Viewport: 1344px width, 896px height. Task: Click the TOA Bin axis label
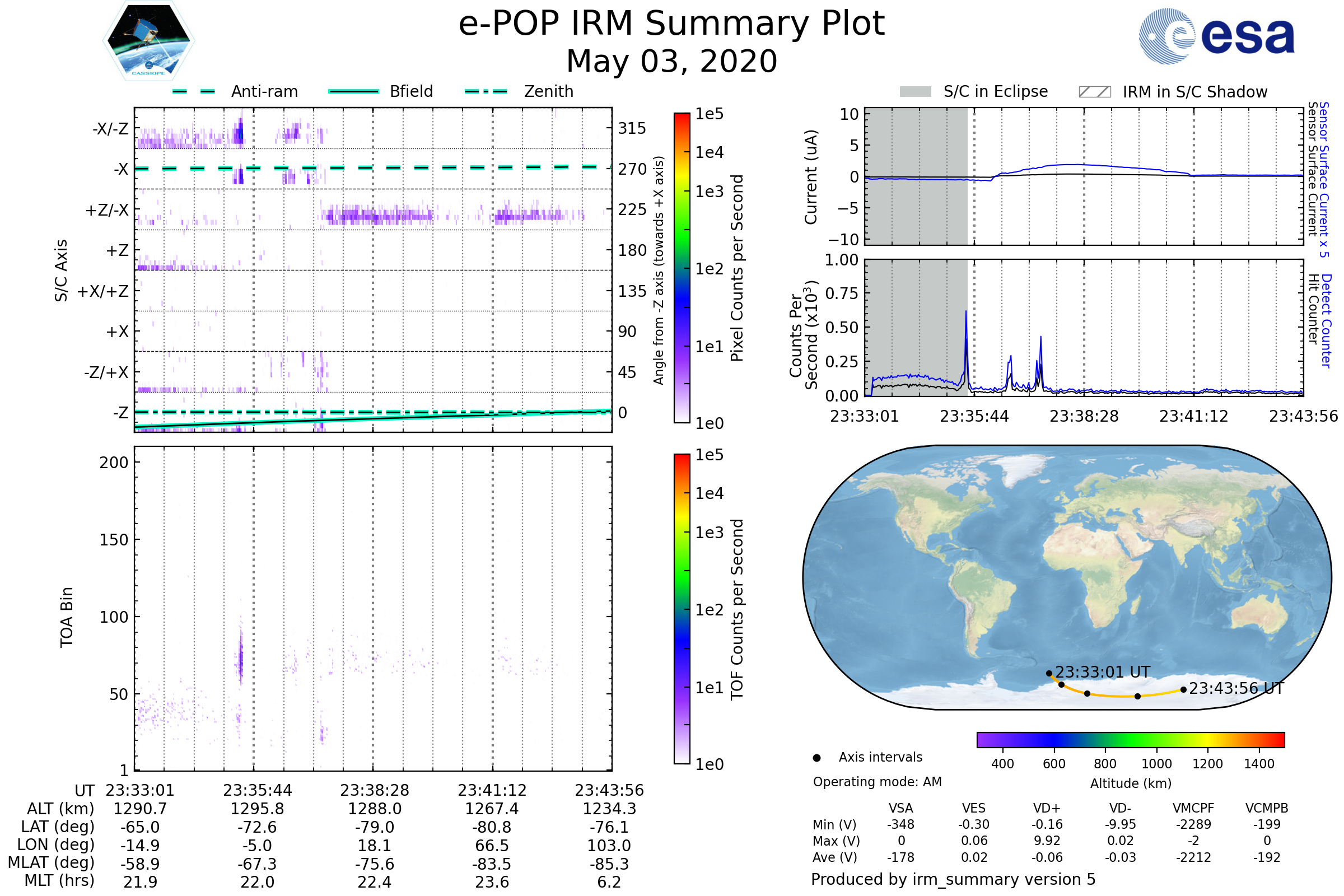[66, 617]
